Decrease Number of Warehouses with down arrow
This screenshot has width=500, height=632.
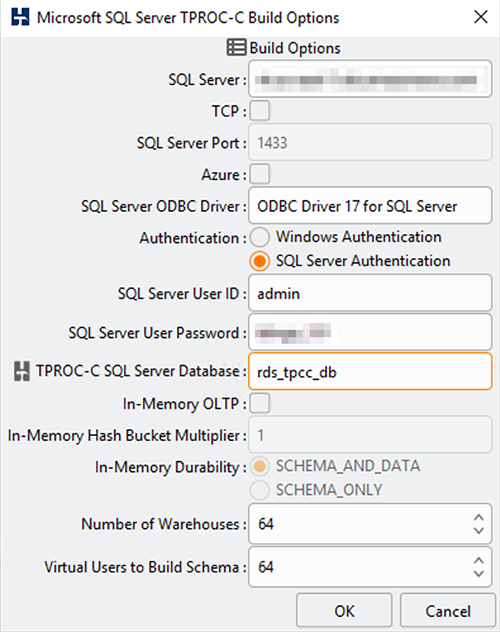479,531
